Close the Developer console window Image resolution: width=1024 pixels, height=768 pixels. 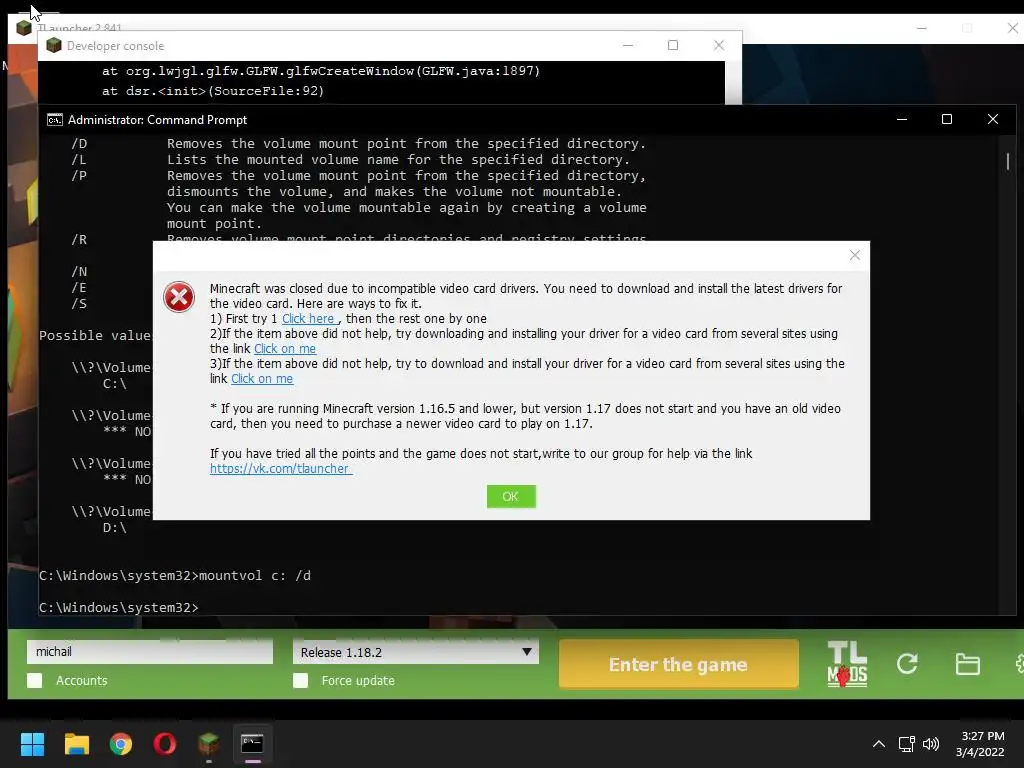(x=719, y=45)
